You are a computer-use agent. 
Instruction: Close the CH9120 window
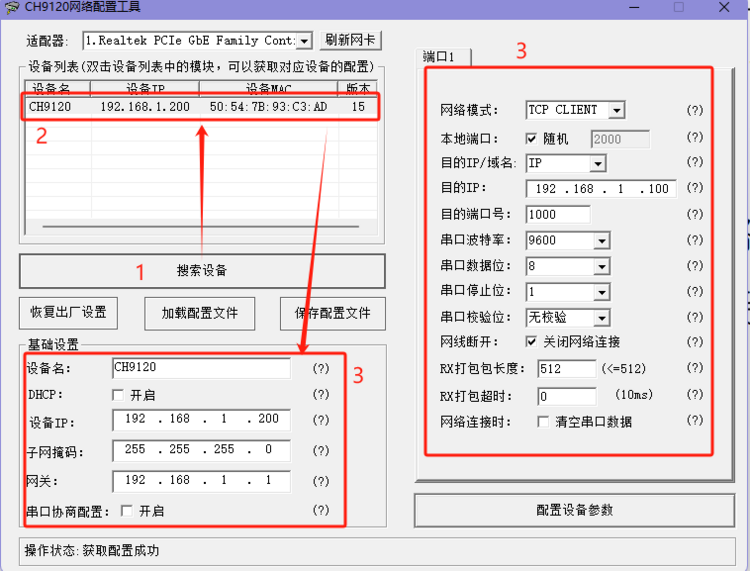click(724, 7)
